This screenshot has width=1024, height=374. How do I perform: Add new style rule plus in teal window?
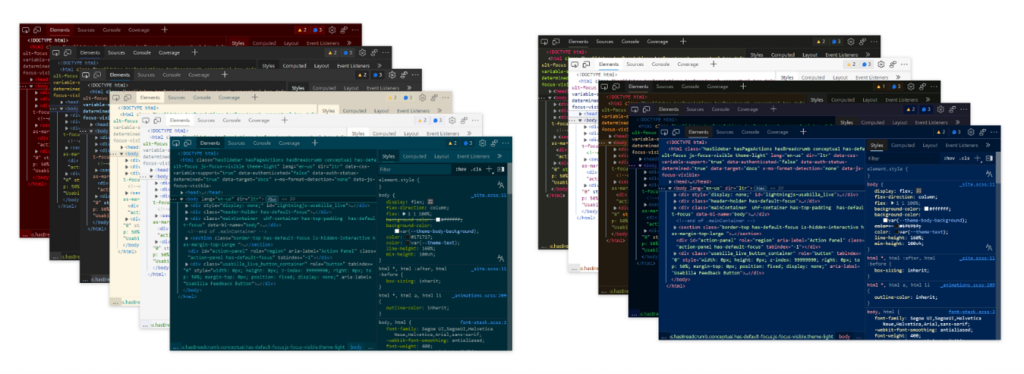click(x=490, y=169)
